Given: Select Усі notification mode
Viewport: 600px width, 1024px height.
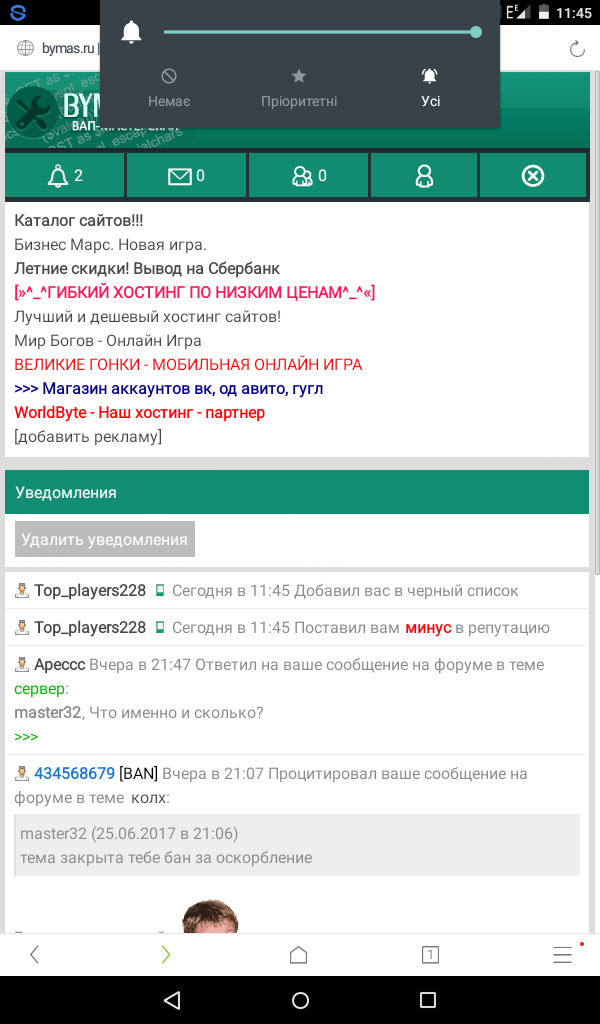Looking at the screenshot, I should [430, 89].
